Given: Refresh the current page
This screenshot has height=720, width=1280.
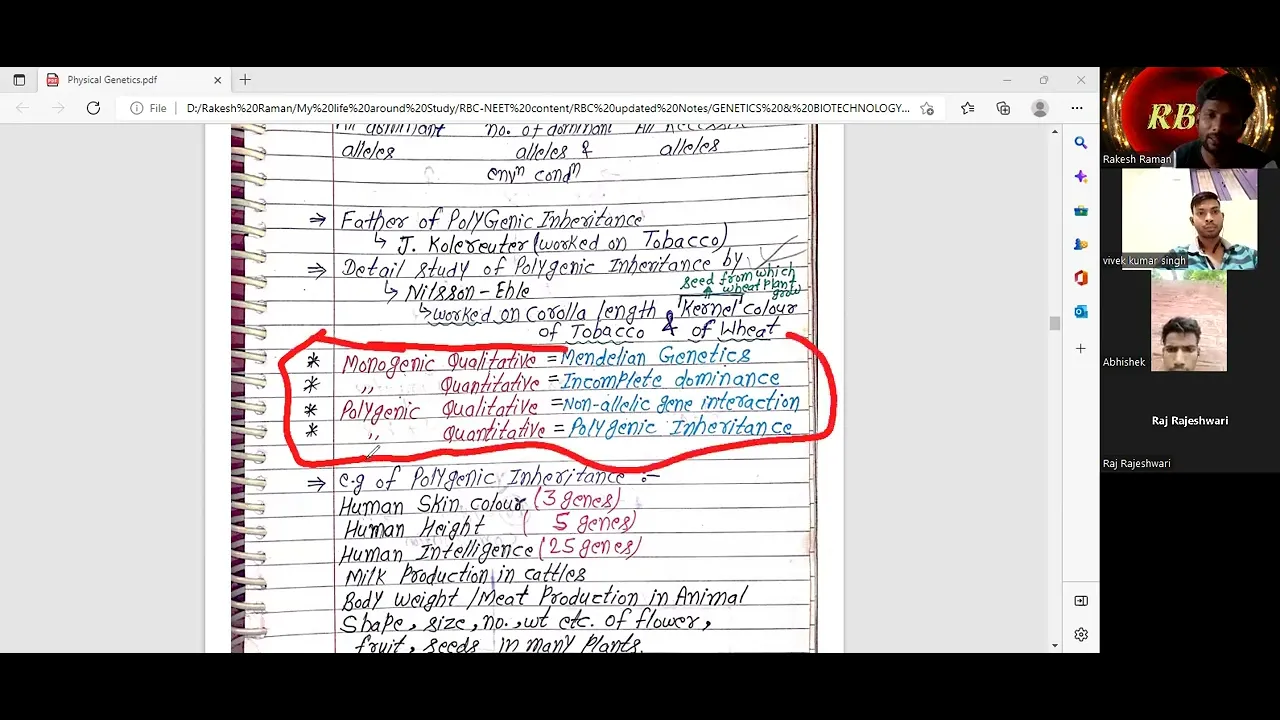Looking at the screenshot, I should click(93, 108).
